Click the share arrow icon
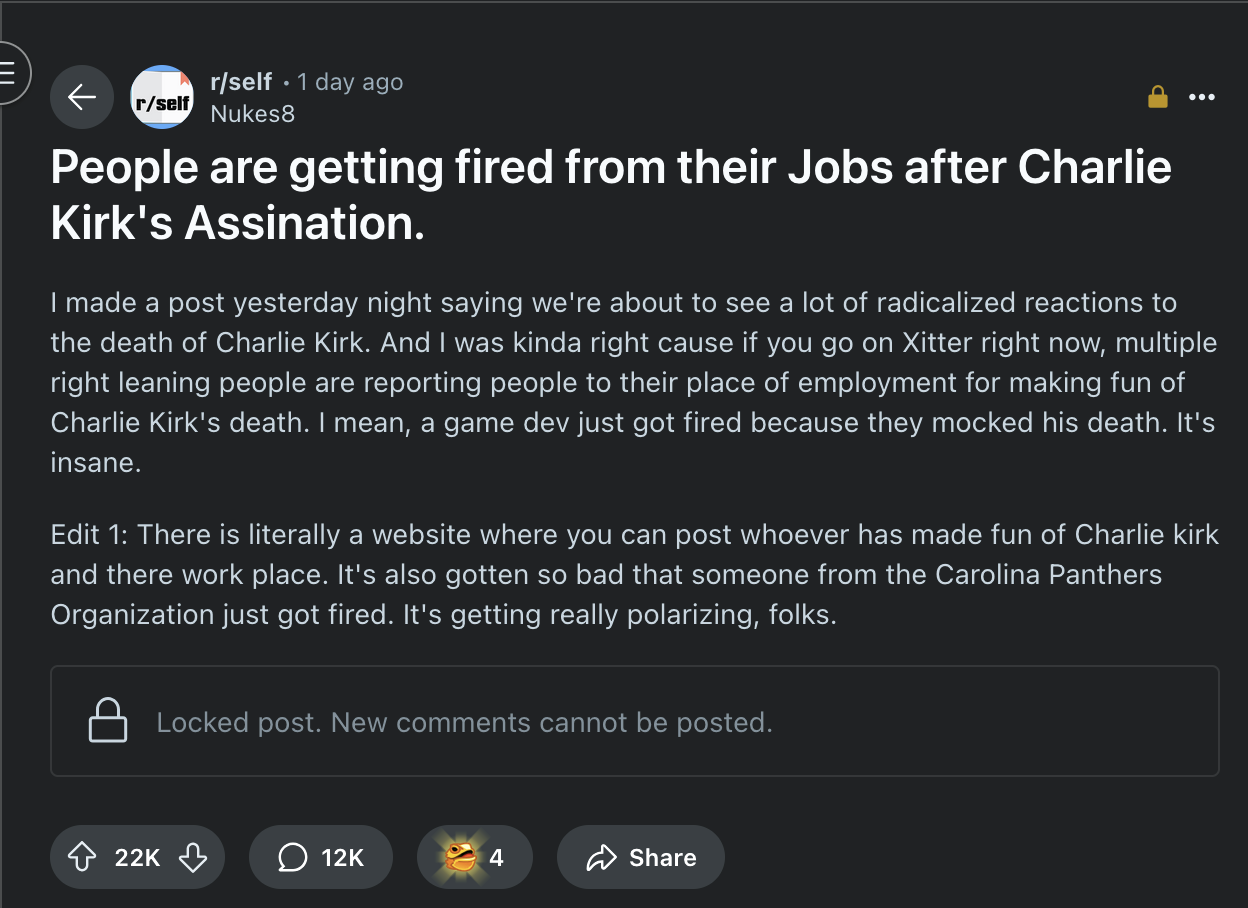The height and width of the screenshot is (908, 1248). 601,857
